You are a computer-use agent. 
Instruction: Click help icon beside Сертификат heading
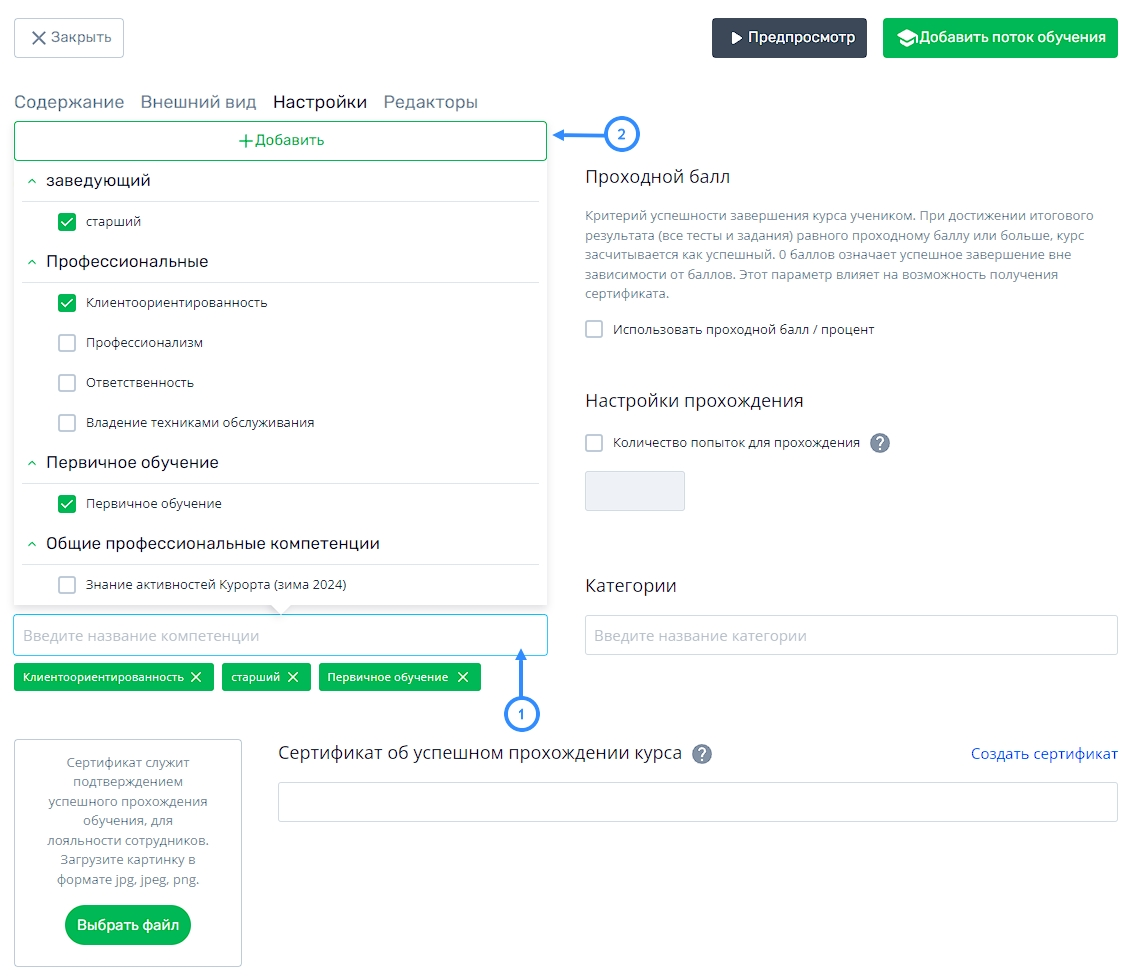click(702, 754)
